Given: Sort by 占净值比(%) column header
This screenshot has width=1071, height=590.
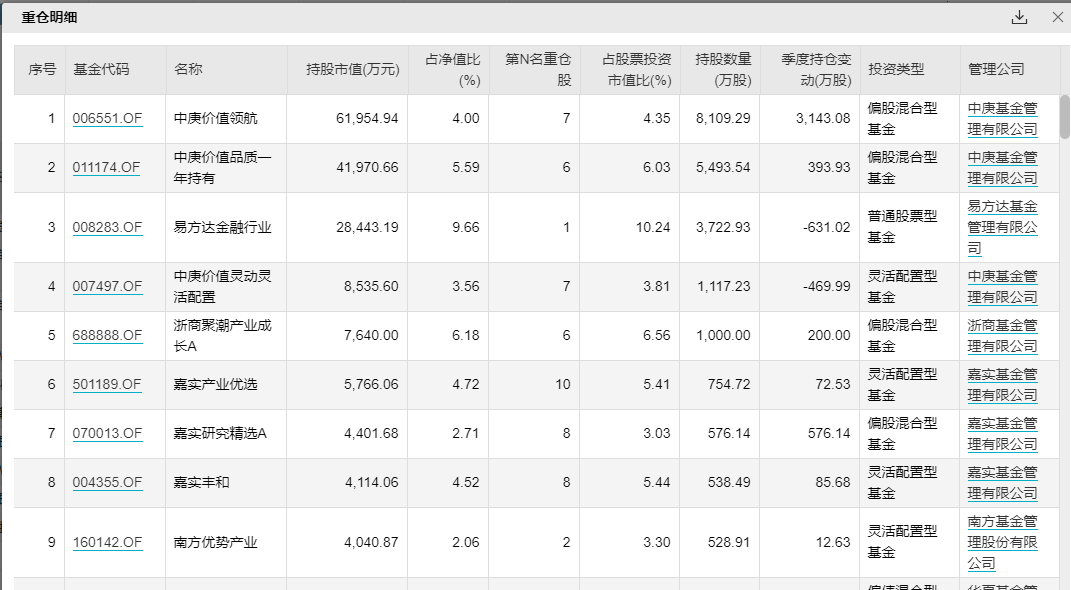Looking at the screenshot, I should tap(449, 70).
